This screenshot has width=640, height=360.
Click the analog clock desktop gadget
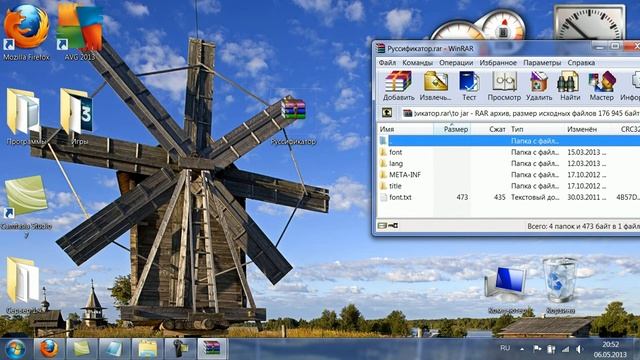589,23
